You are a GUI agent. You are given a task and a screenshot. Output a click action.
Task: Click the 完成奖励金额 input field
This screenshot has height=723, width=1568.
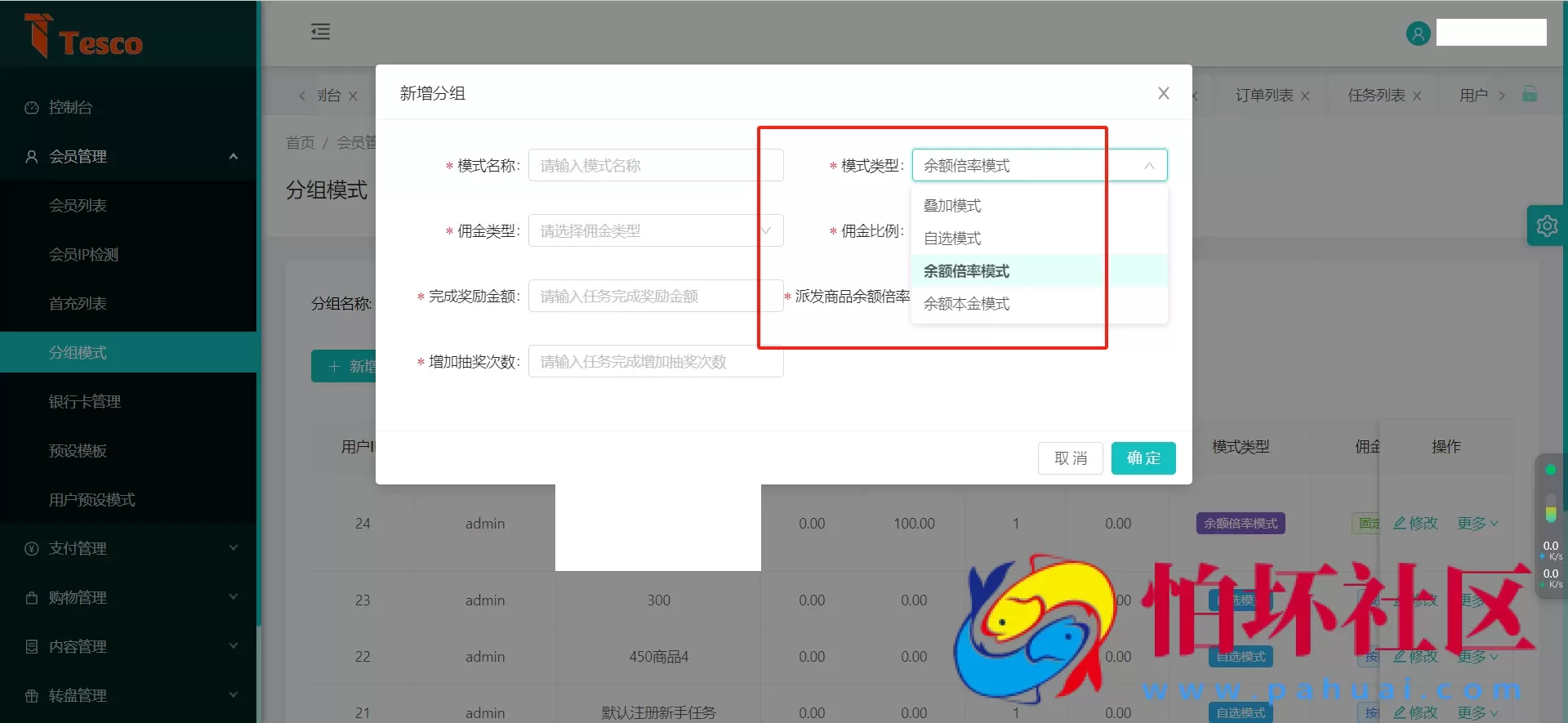click(656, 296)
